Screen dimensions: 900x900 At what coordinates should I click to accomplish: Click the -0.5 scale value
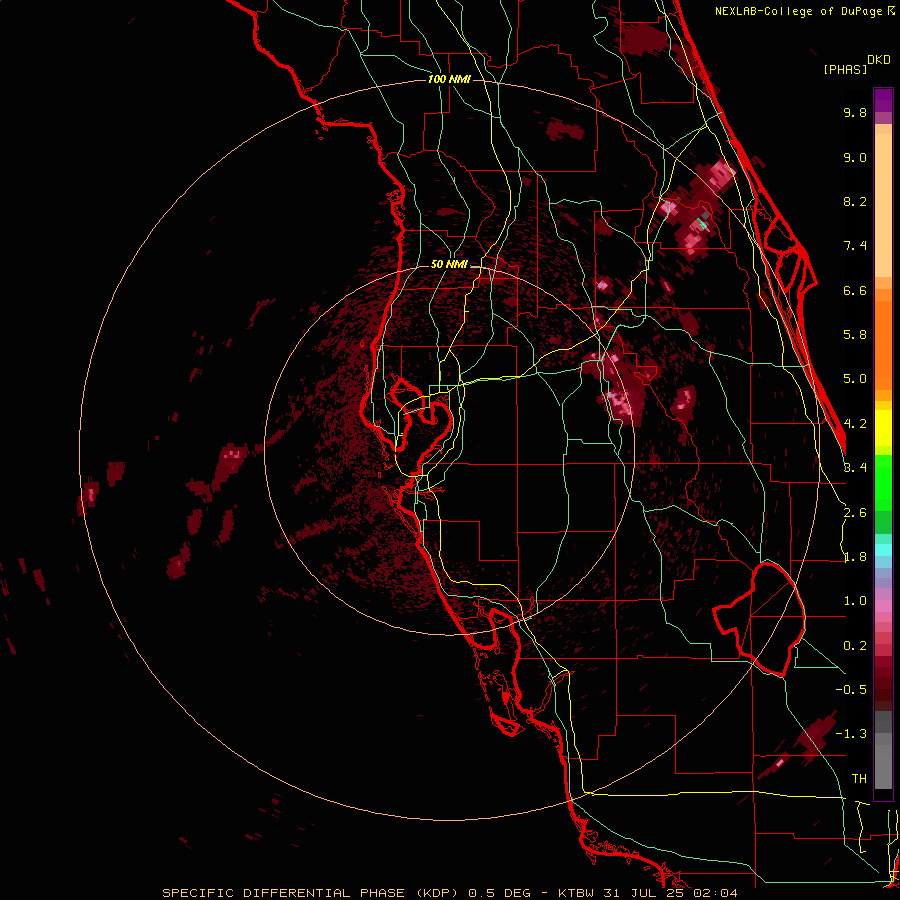click(851, 690)
